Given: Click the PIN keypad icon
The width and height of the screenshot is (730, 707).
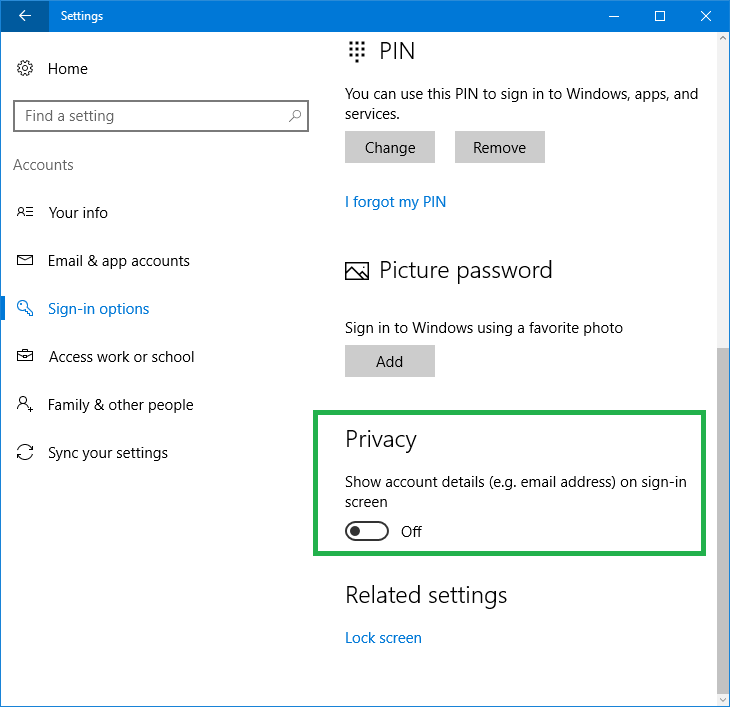Looking at the screenshot, I should 357,51.
